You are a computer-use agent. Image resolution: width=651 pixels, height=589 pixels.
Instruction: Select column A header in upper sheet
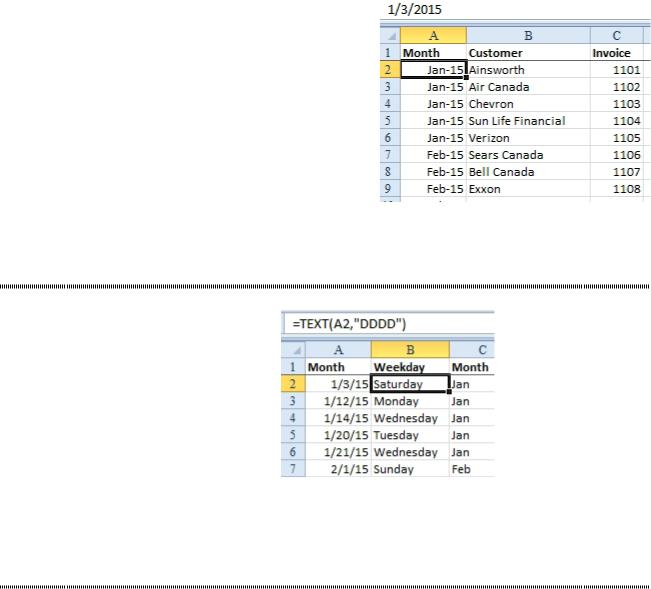pyautogui.click(x=433, y=36)
